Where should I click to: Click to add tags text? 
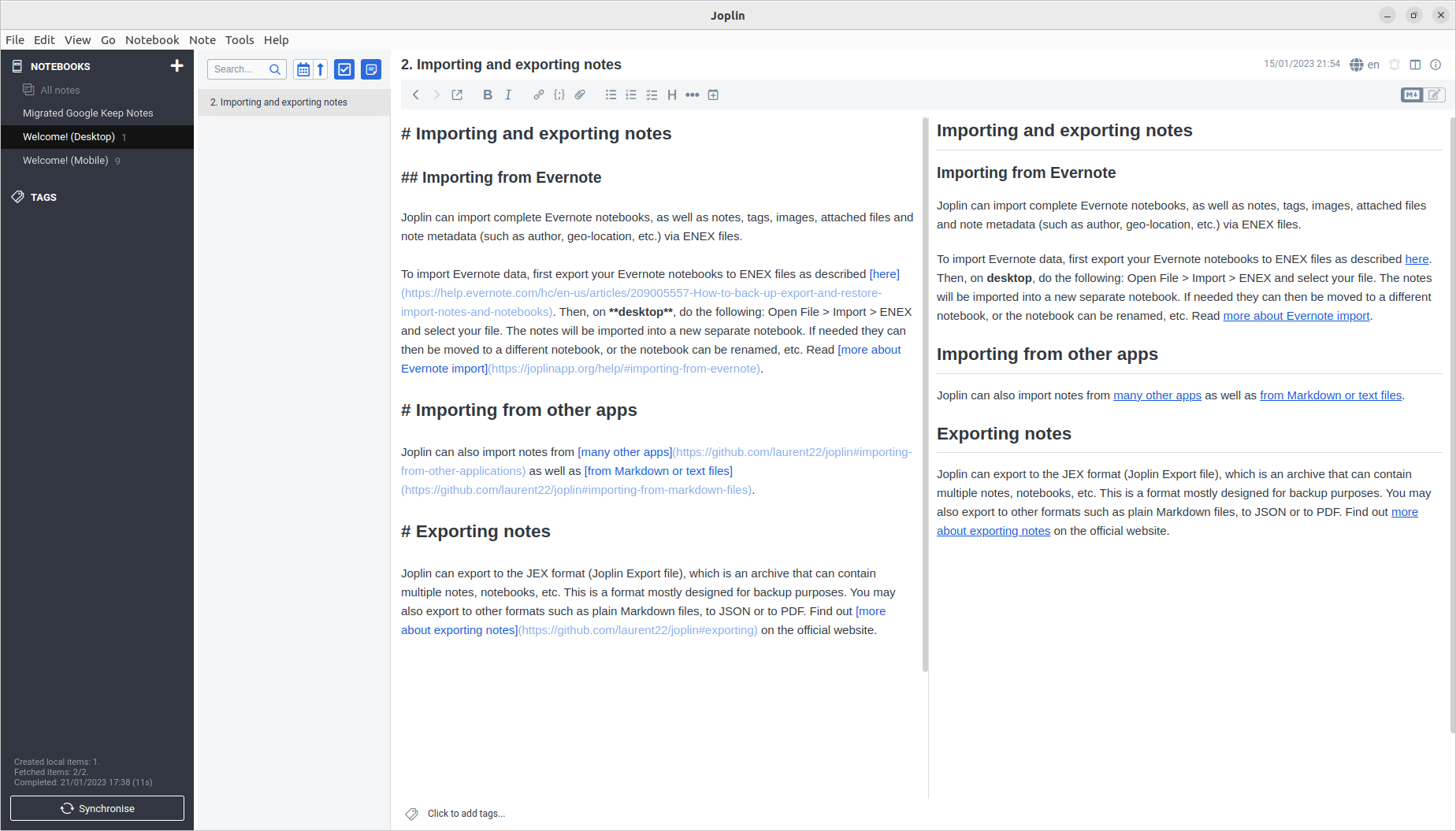click(466, 814)
